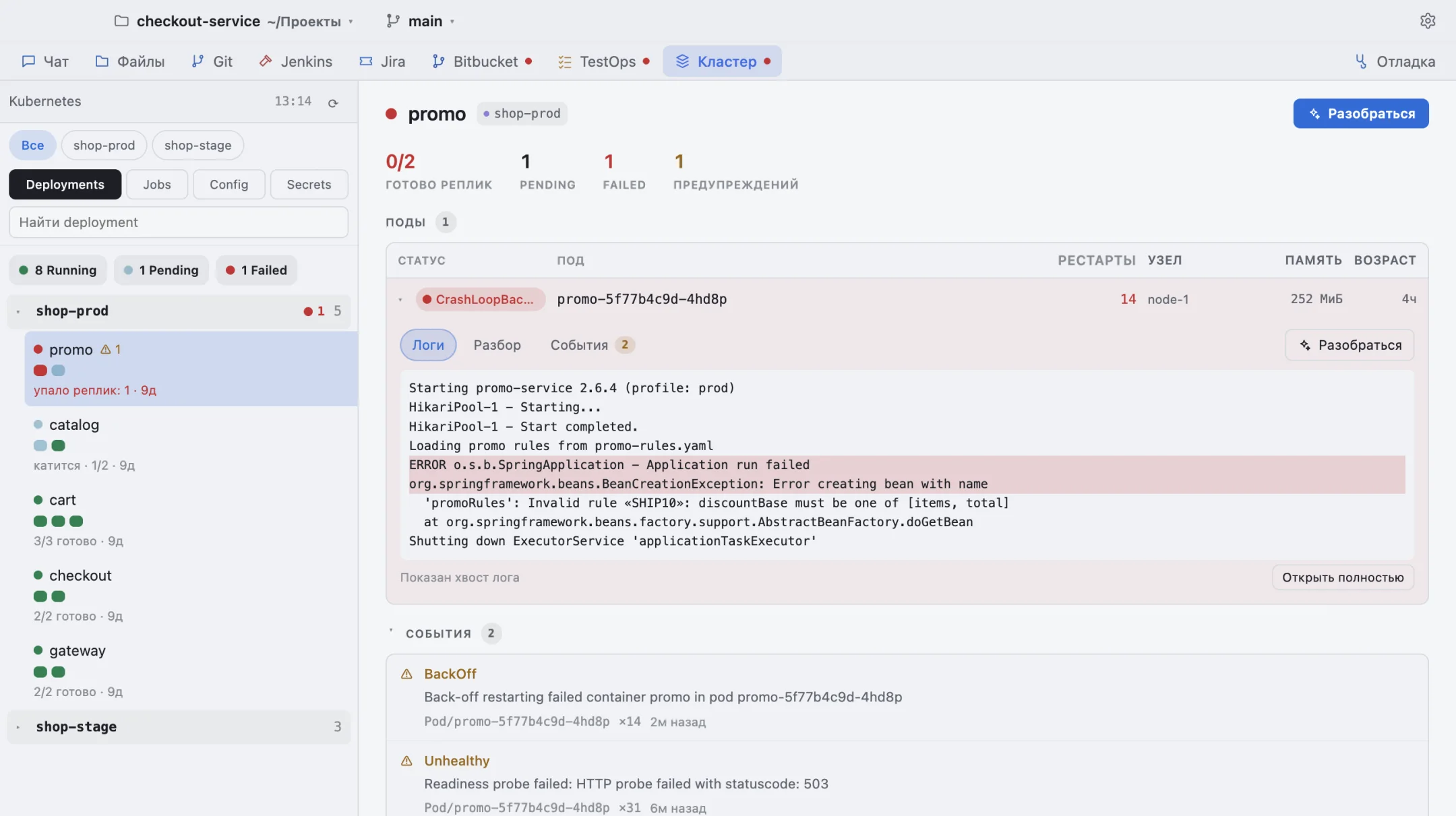Switch to the Config section

click(x=229, y=185)
